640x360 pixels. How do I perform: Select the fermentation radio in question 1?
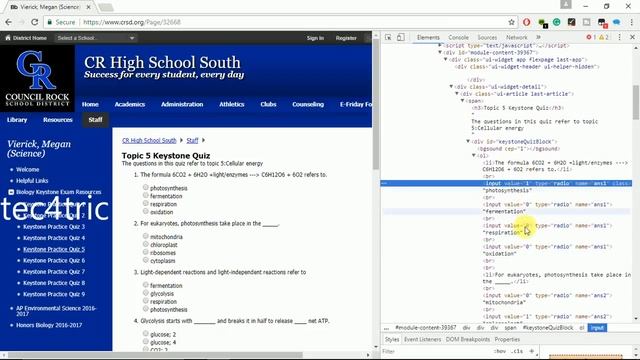click(x=146, y=196)
